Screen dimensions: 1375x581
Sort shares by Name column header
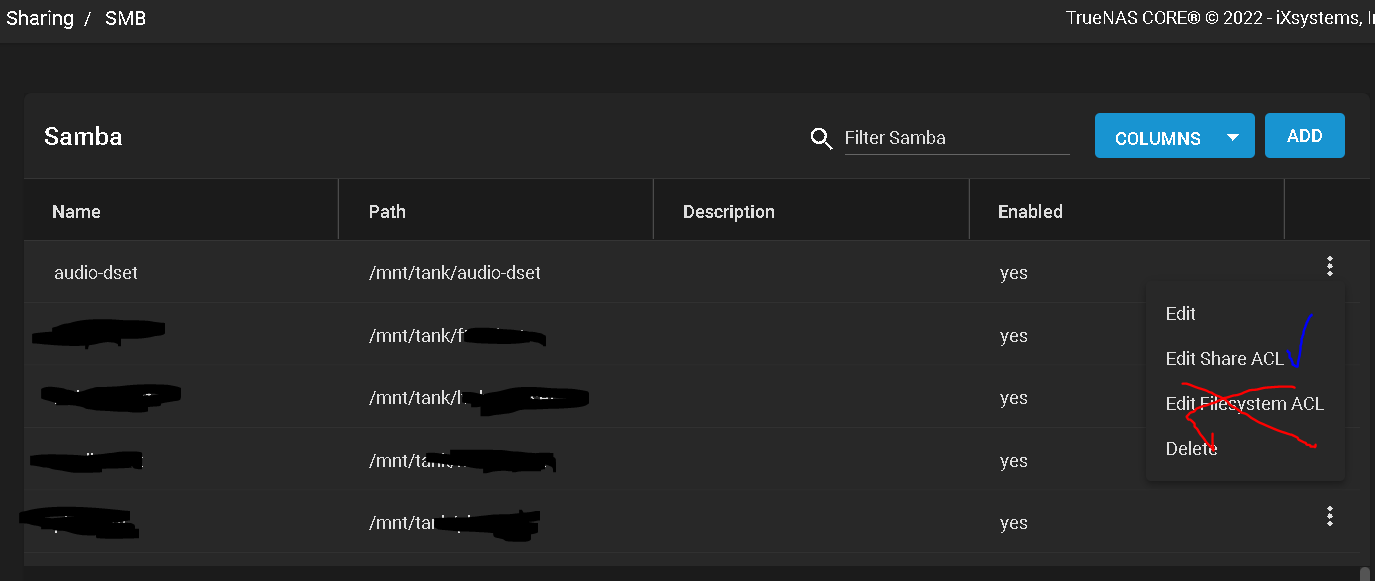pyautogui.click(x=76, y=211)
